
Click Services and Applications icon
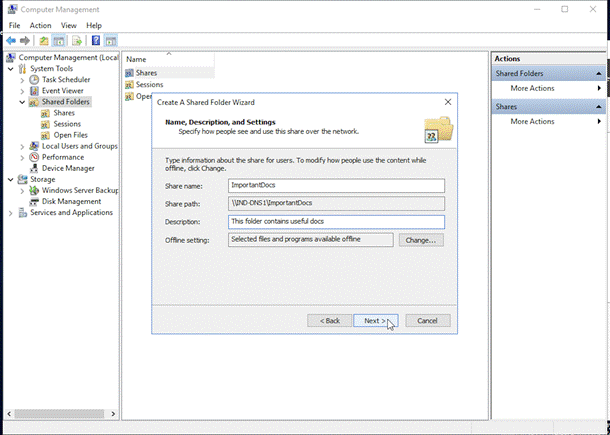point(23,213)
